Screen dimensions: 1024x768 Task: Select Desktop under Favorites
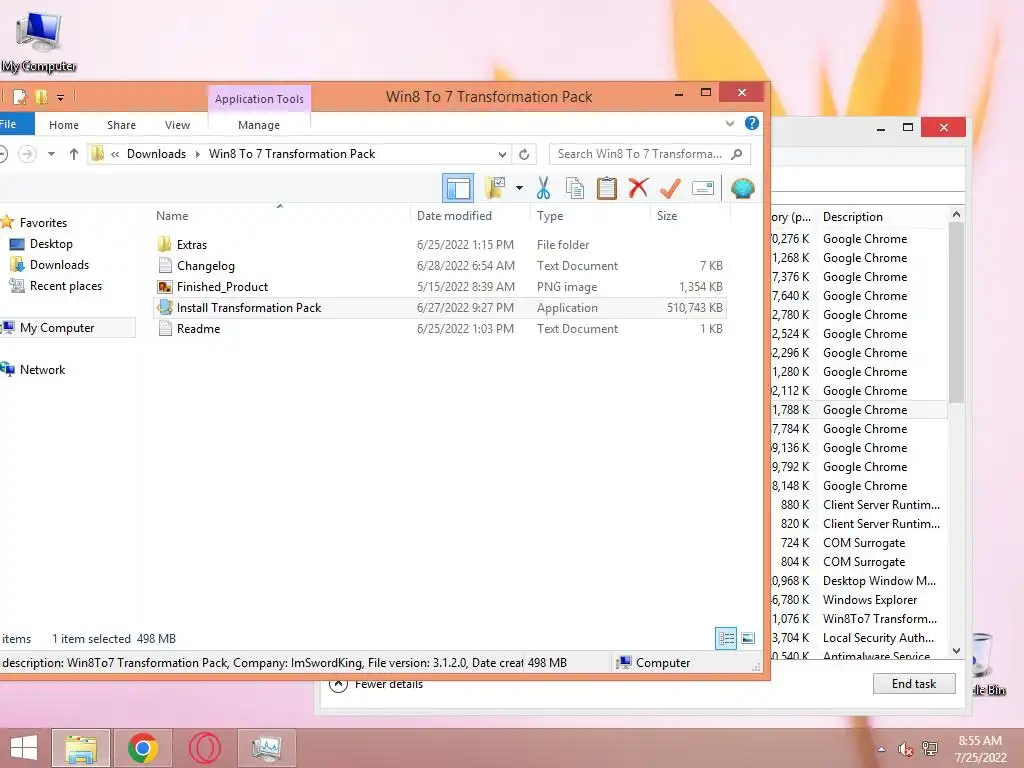[x=51, y=244]
